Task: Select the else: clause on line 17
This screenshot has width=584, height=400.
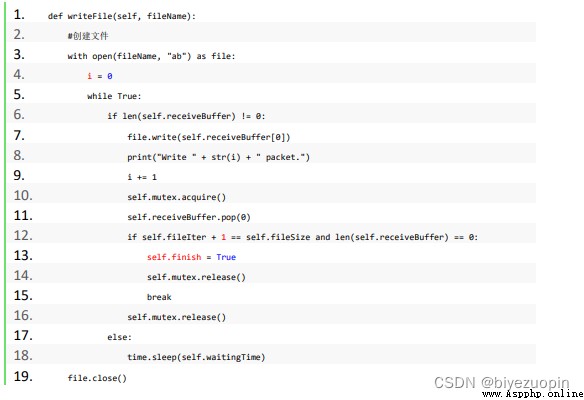Action: click(120, 337)
